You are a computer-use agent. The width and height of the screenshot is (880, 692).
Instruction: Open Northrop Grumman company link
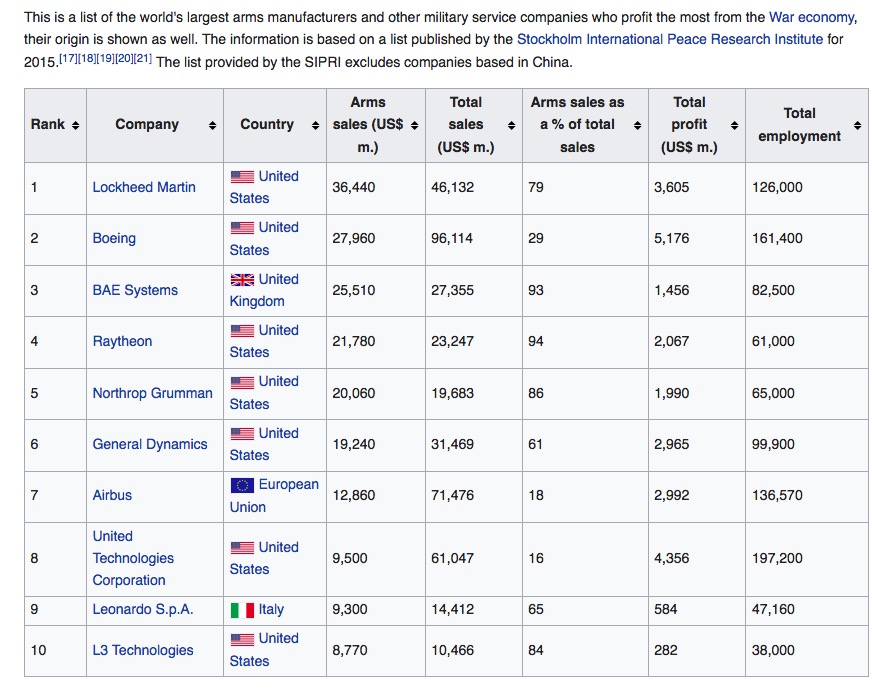(153, 393)
